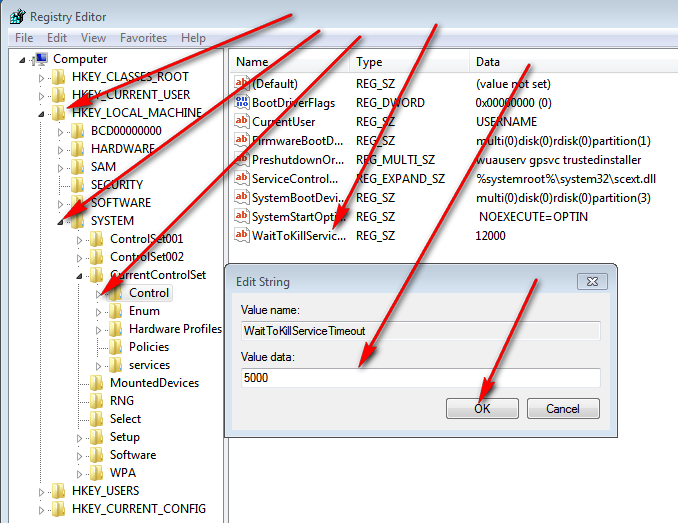Expand the Enum node

pyautogui.click(x=98, y=313)
